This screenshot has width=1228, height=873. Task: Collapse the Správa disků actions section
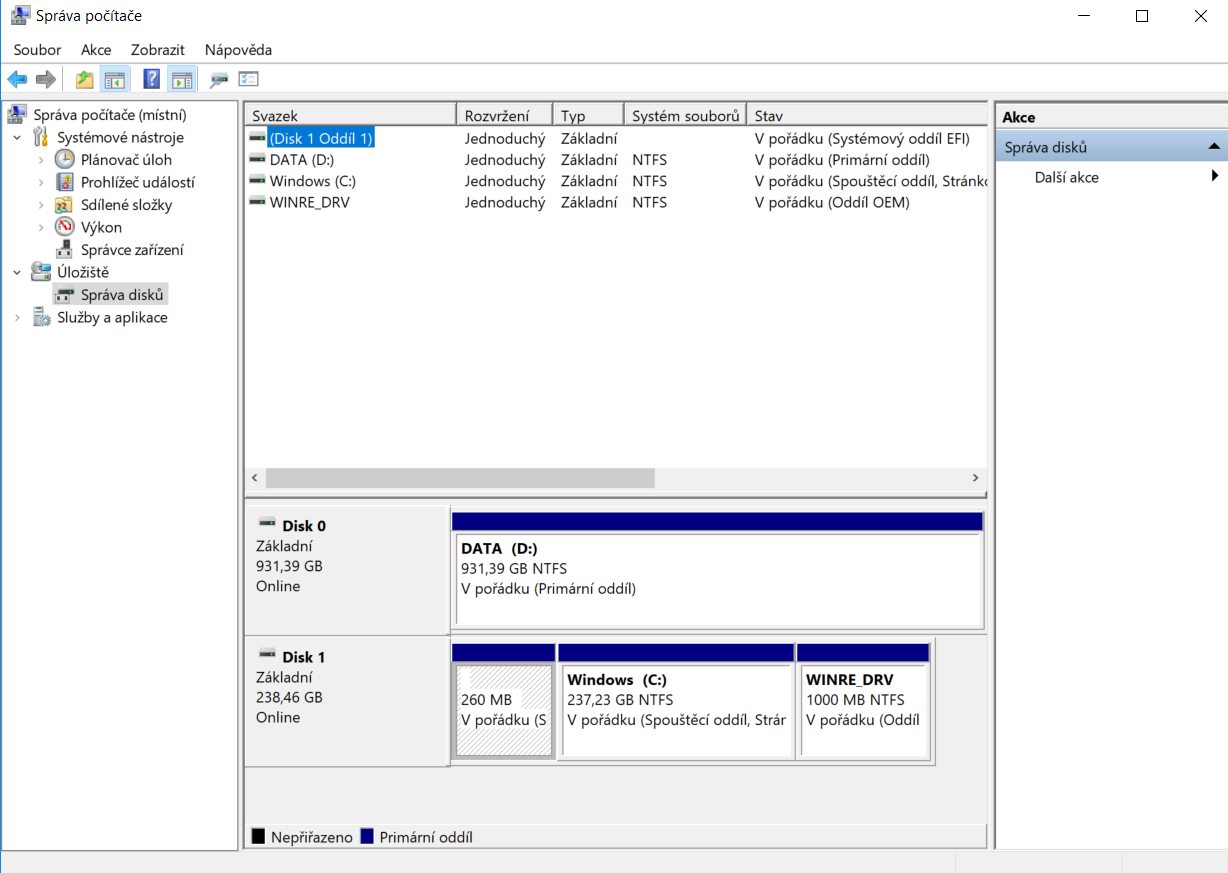point(1213,147)
